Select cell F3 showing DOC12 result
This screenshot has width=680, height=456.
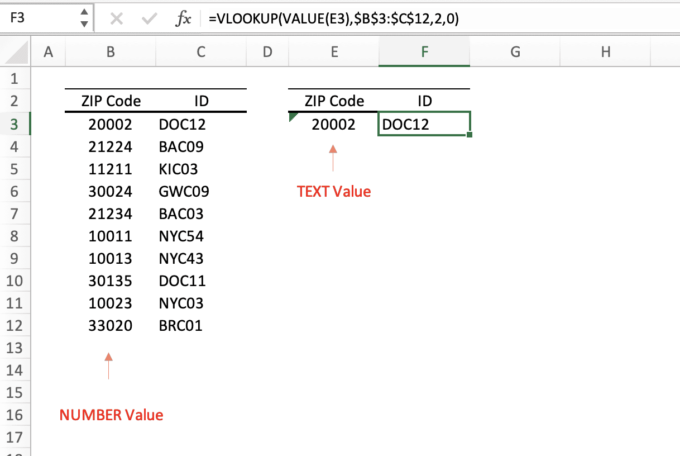pos(424,123)
